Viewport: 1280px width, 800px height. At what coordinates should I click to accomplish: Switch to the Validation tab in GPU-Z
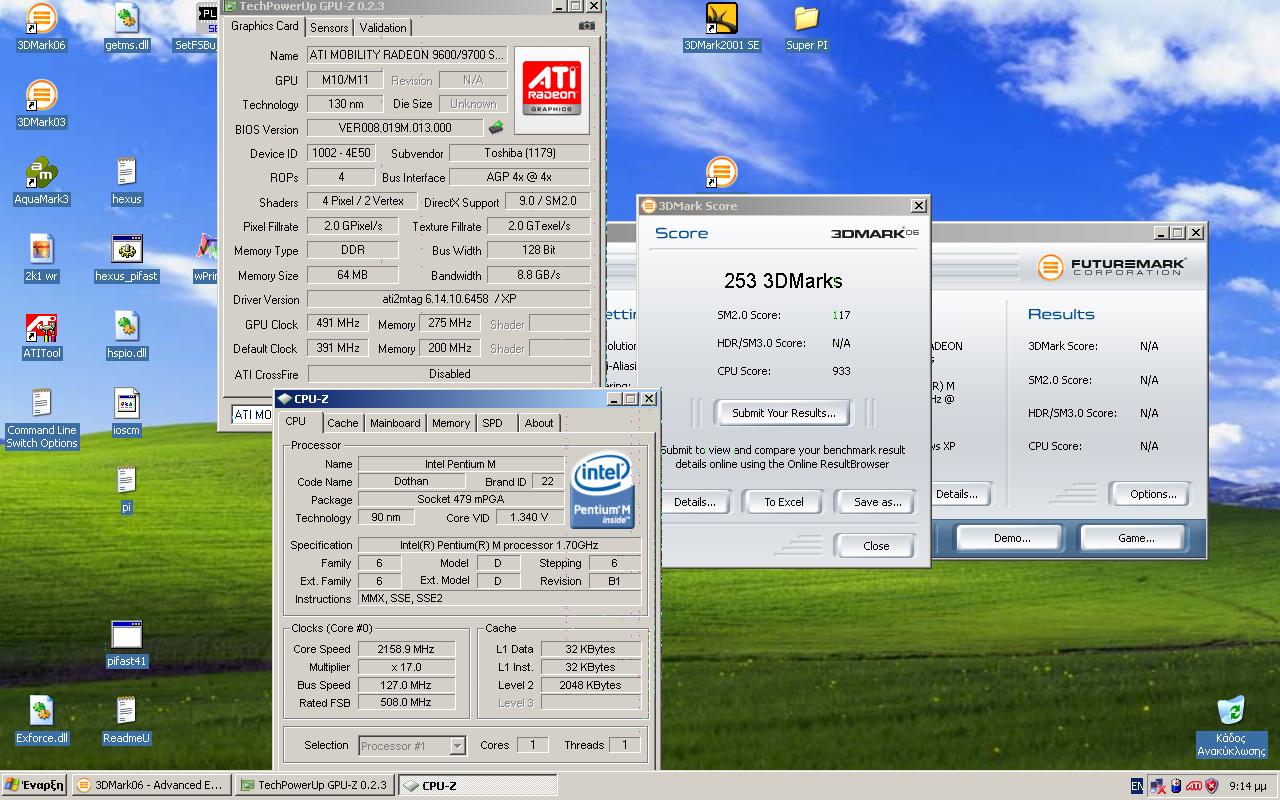click(383, 28)
